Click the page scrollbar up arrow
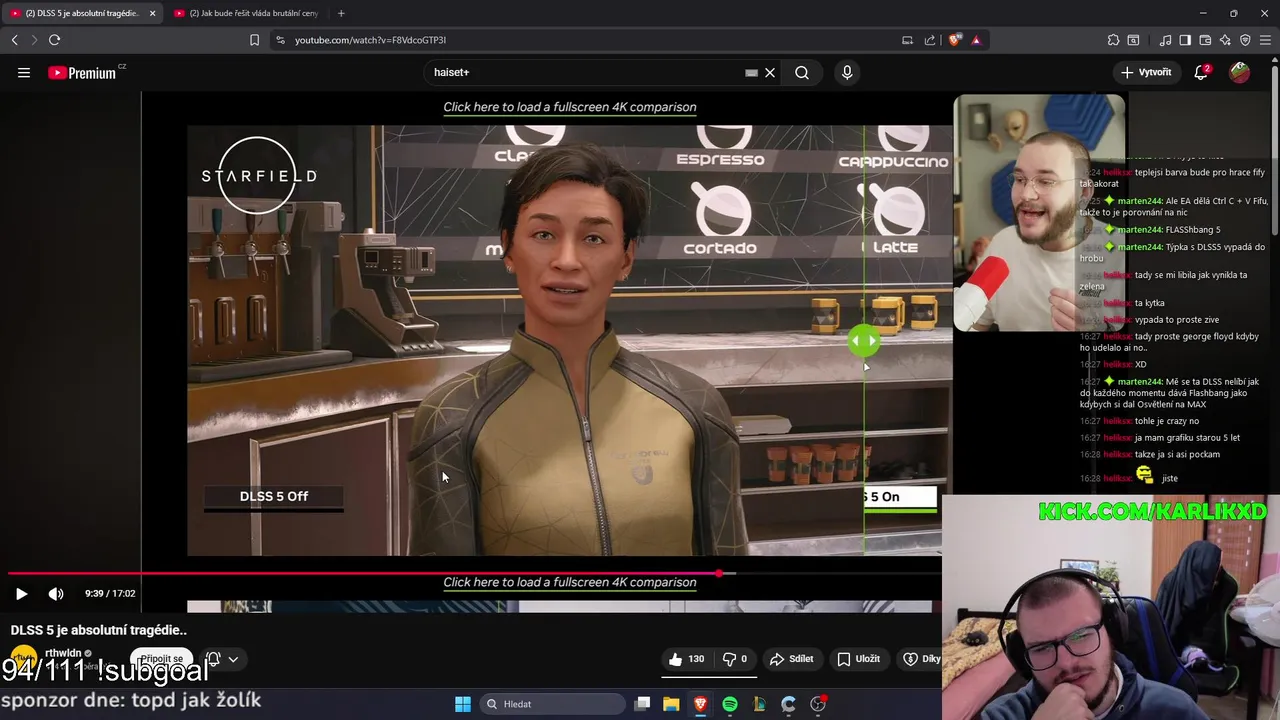 tap(1274, 61)
